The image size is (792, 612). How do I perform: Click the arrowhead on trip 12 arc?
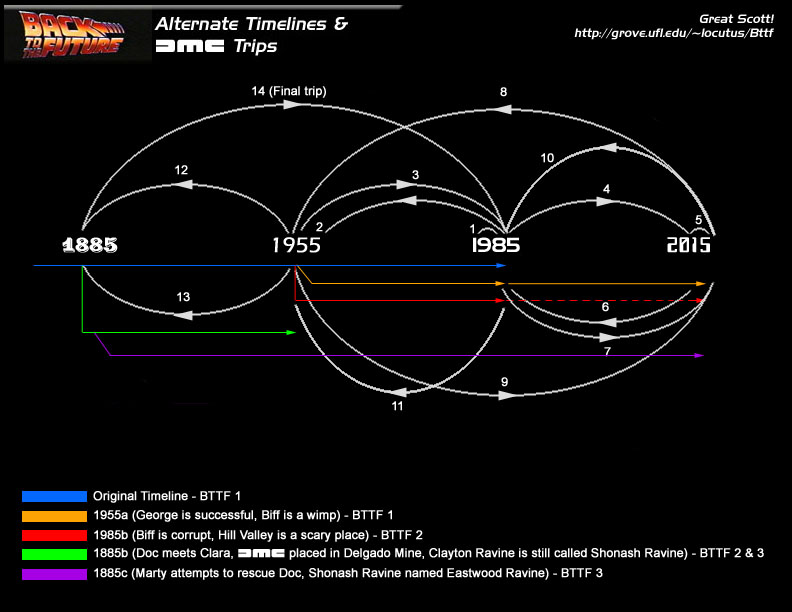pyautogui.click(x=183, y=185)
